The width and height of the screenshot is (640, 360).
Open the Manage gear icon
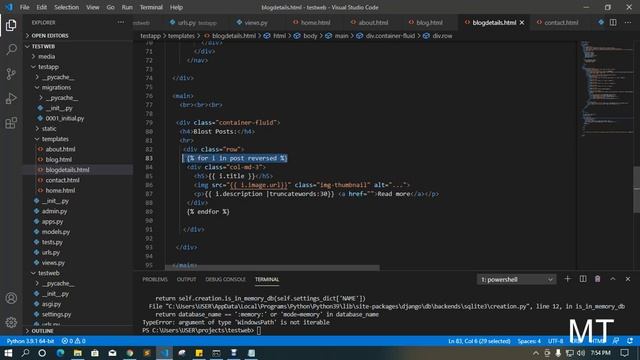[x=11, y=322]
